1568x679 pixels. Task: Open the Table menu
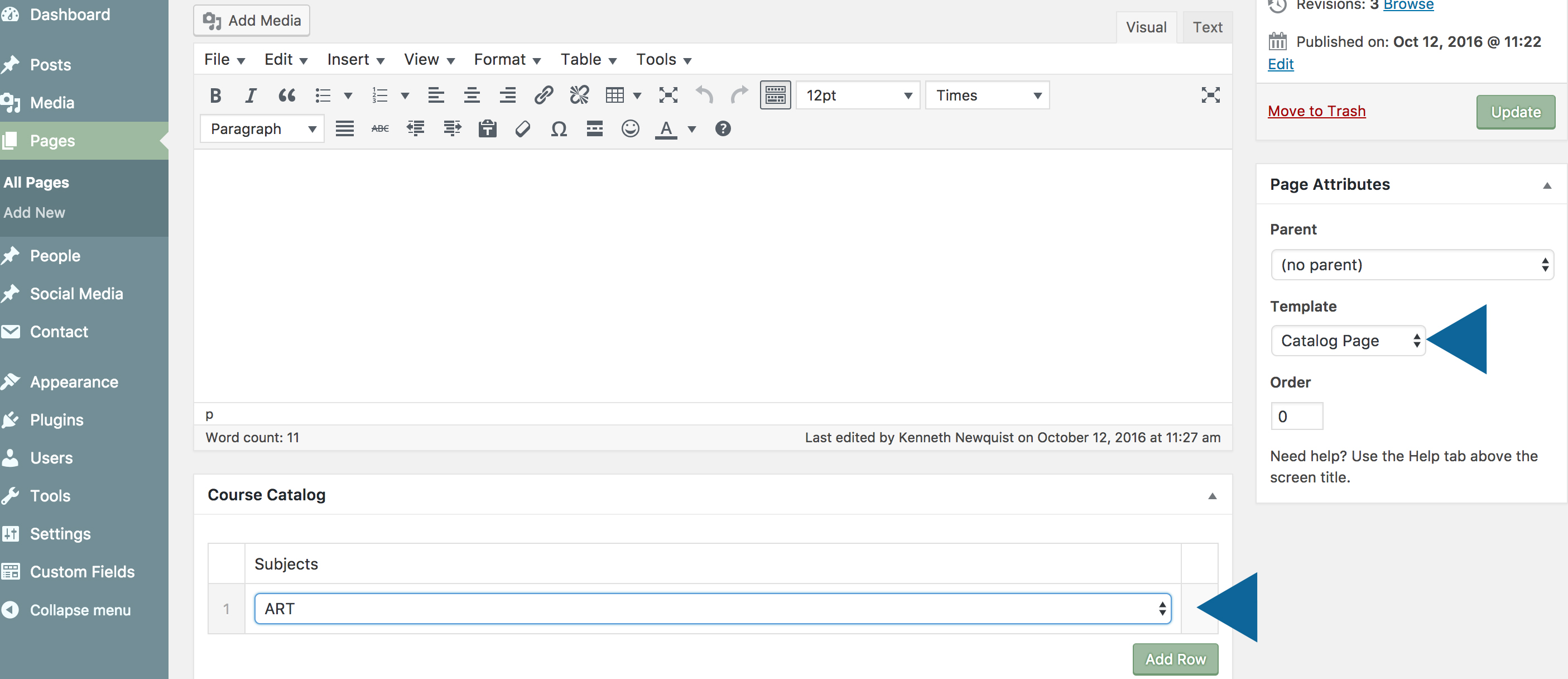(x=589, y=60)
